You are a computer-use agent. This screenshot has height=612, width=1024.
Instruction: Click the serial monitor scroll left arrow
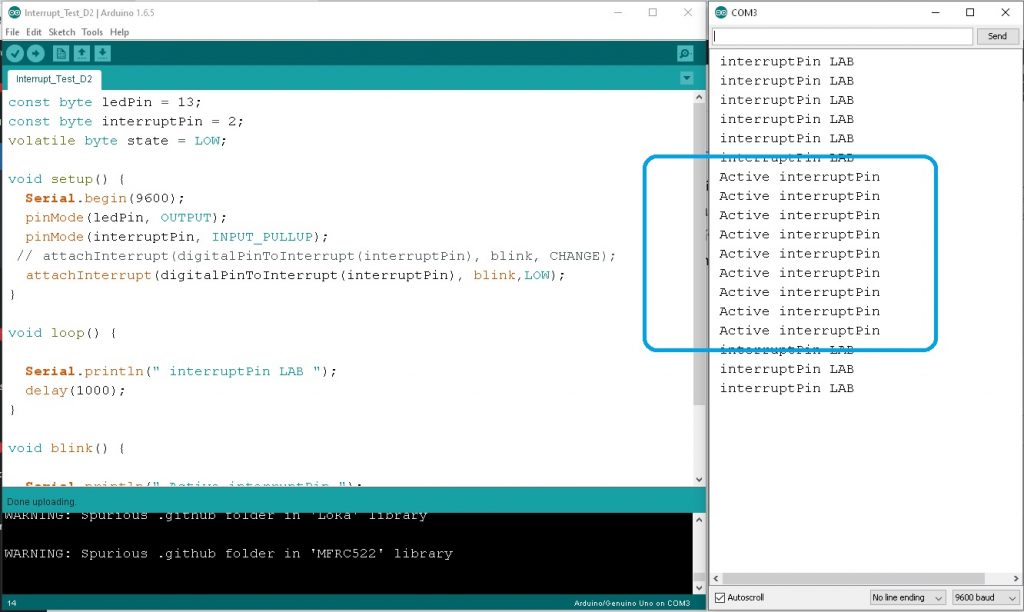[716, 579]
